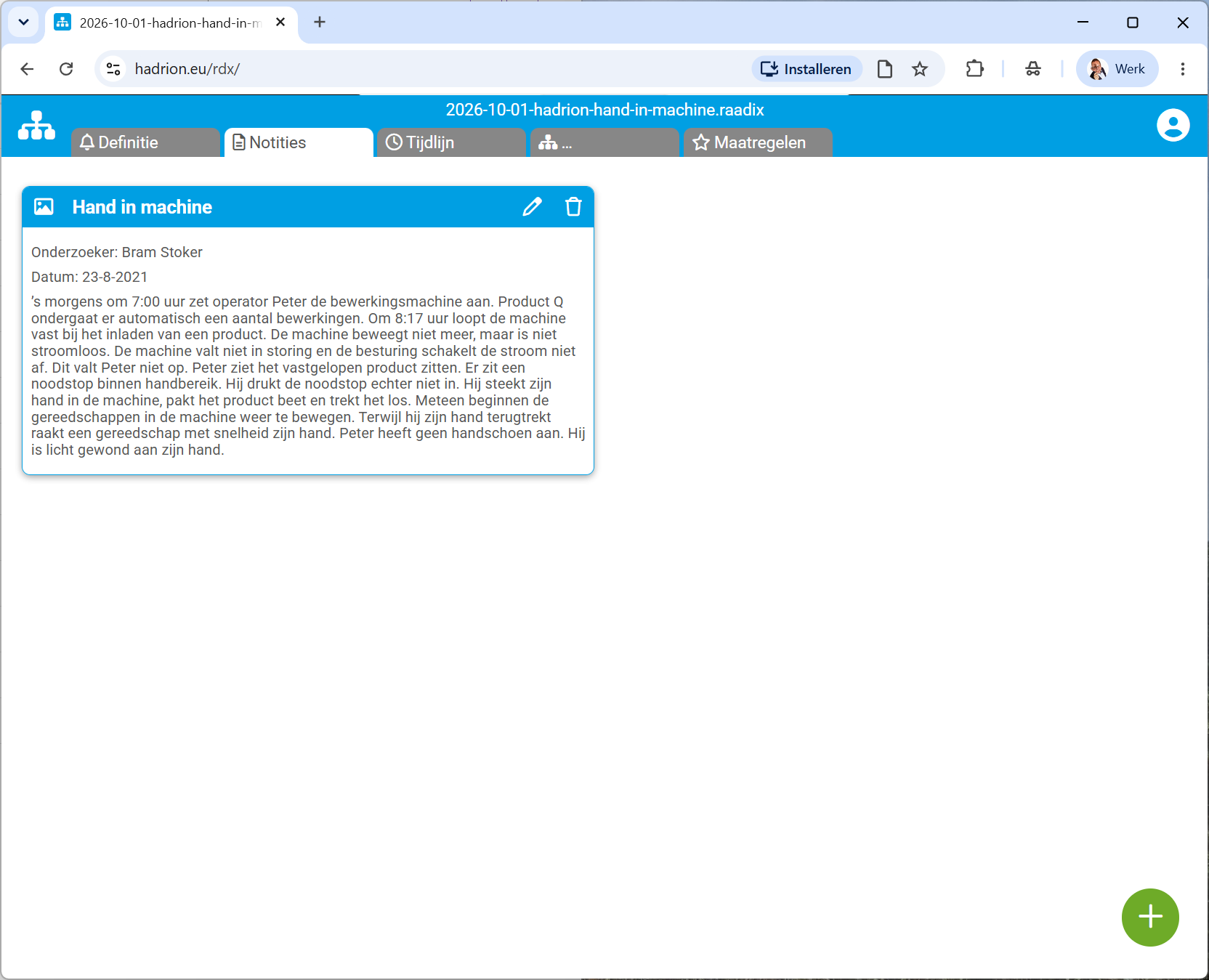Screen dimensions: 1209x980
Task: Maximize the browser window
Action: [1132, 23]
